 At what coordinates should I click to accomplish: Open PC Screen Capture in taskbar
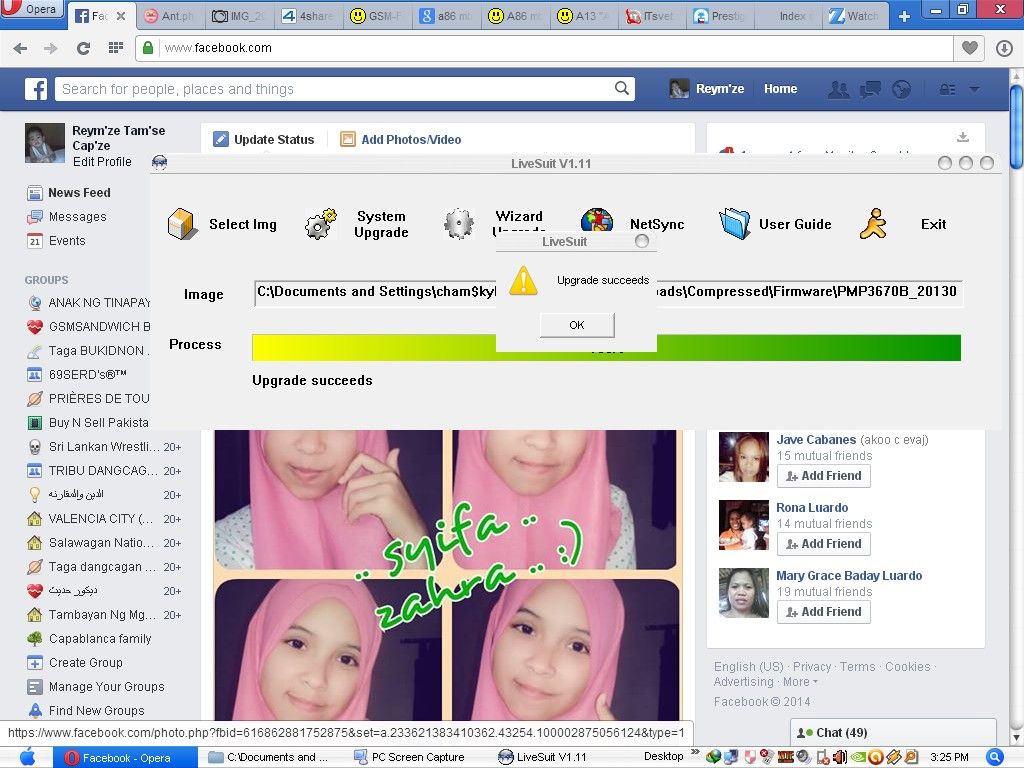tap(409, 757)
